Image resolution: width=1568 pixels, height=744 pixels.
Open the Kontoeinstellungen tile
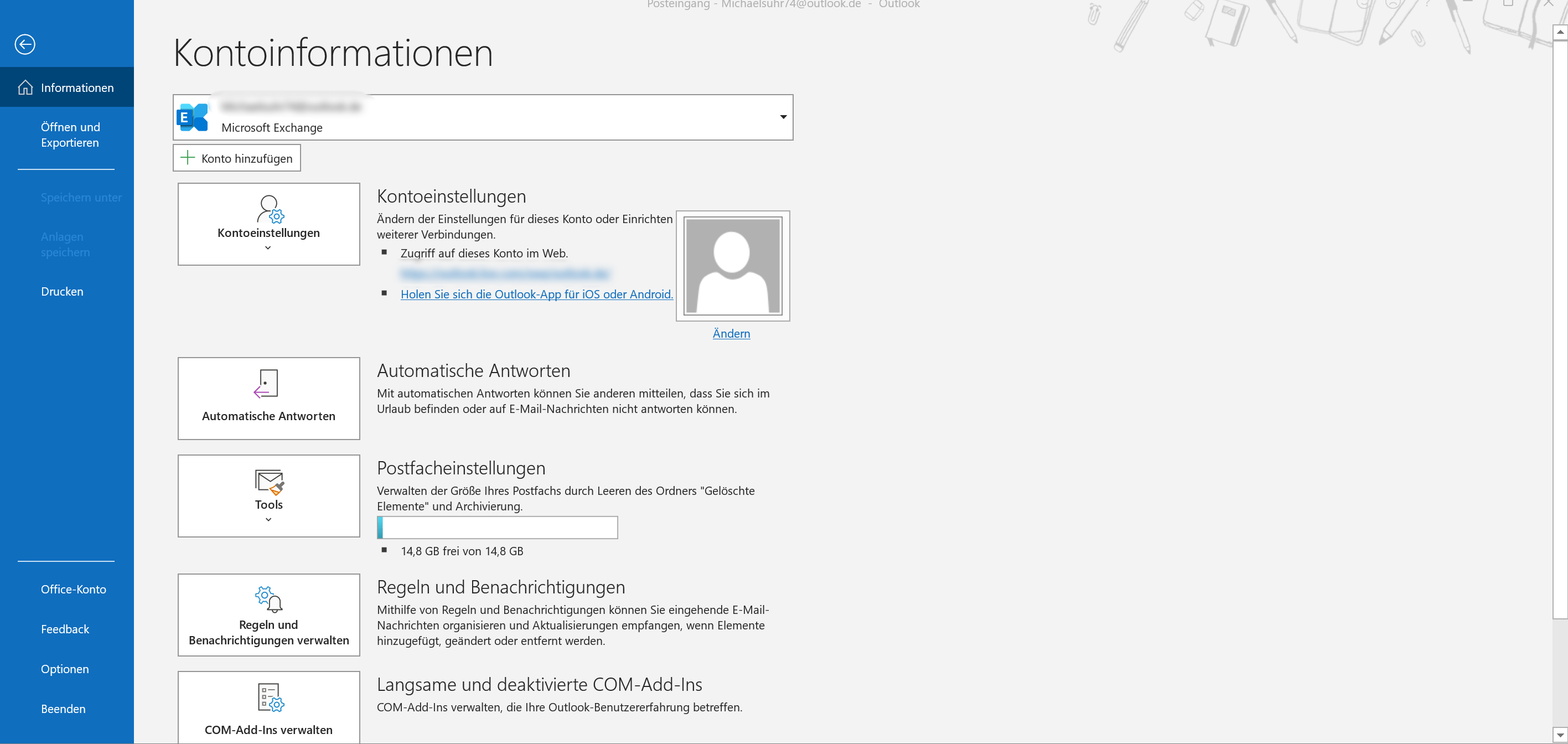pos(268,224)
